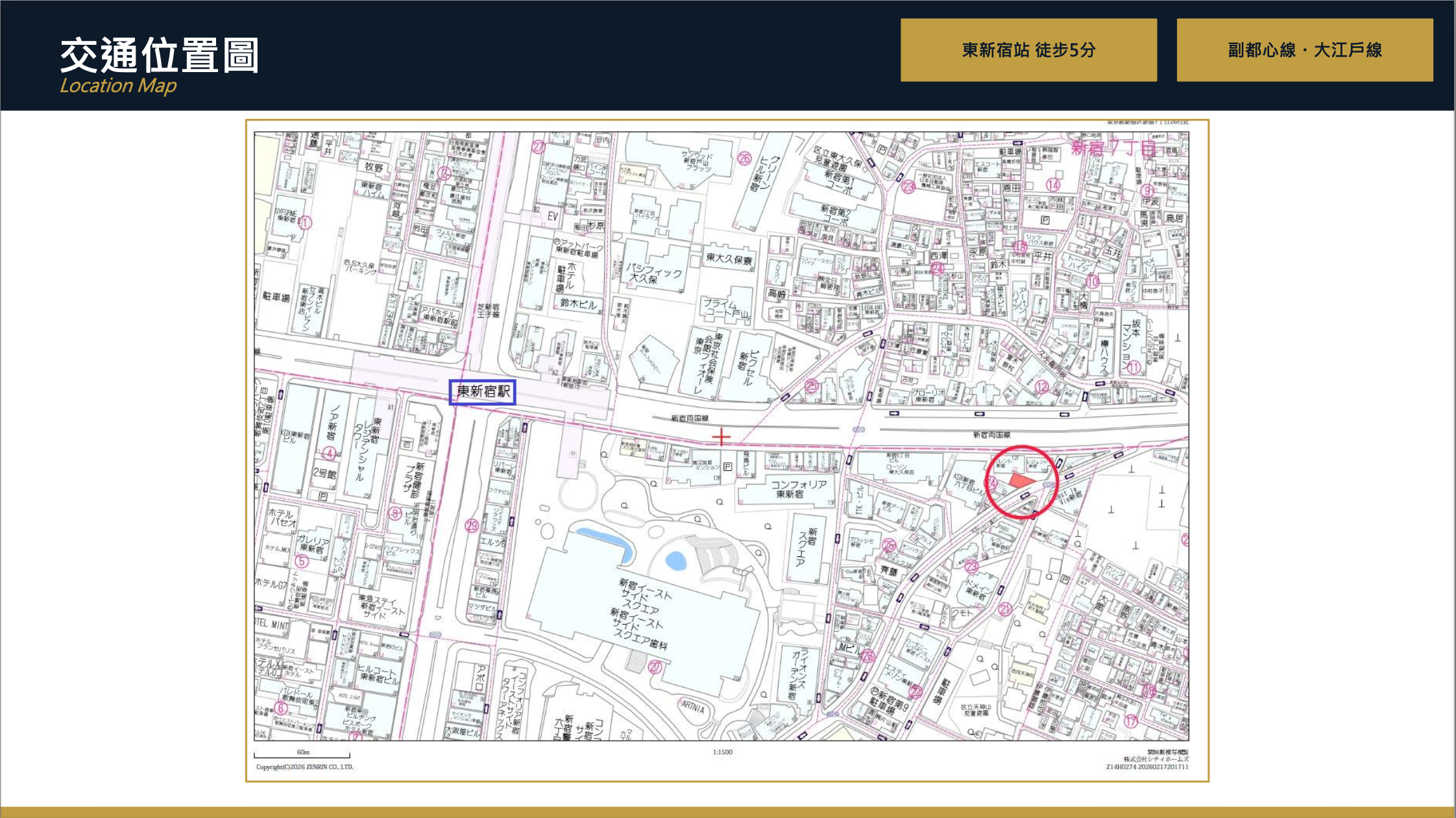Click the パシフィック大久保 building label
The width and height of the screenshot is (1456, 818).
click(654, 274)
